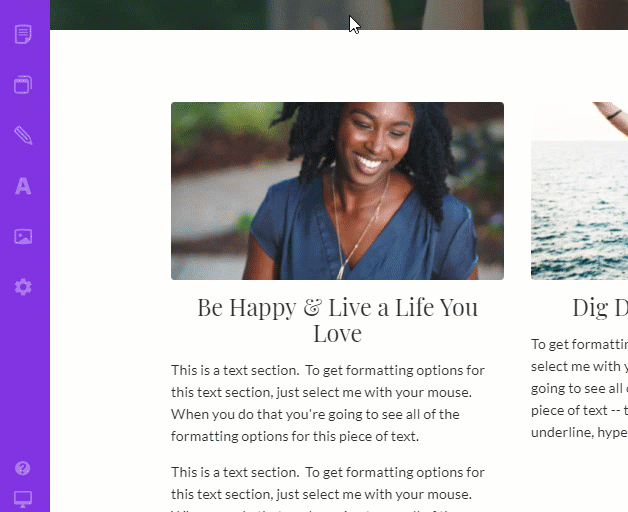Open the typography 'A' fonts panel

23,186
